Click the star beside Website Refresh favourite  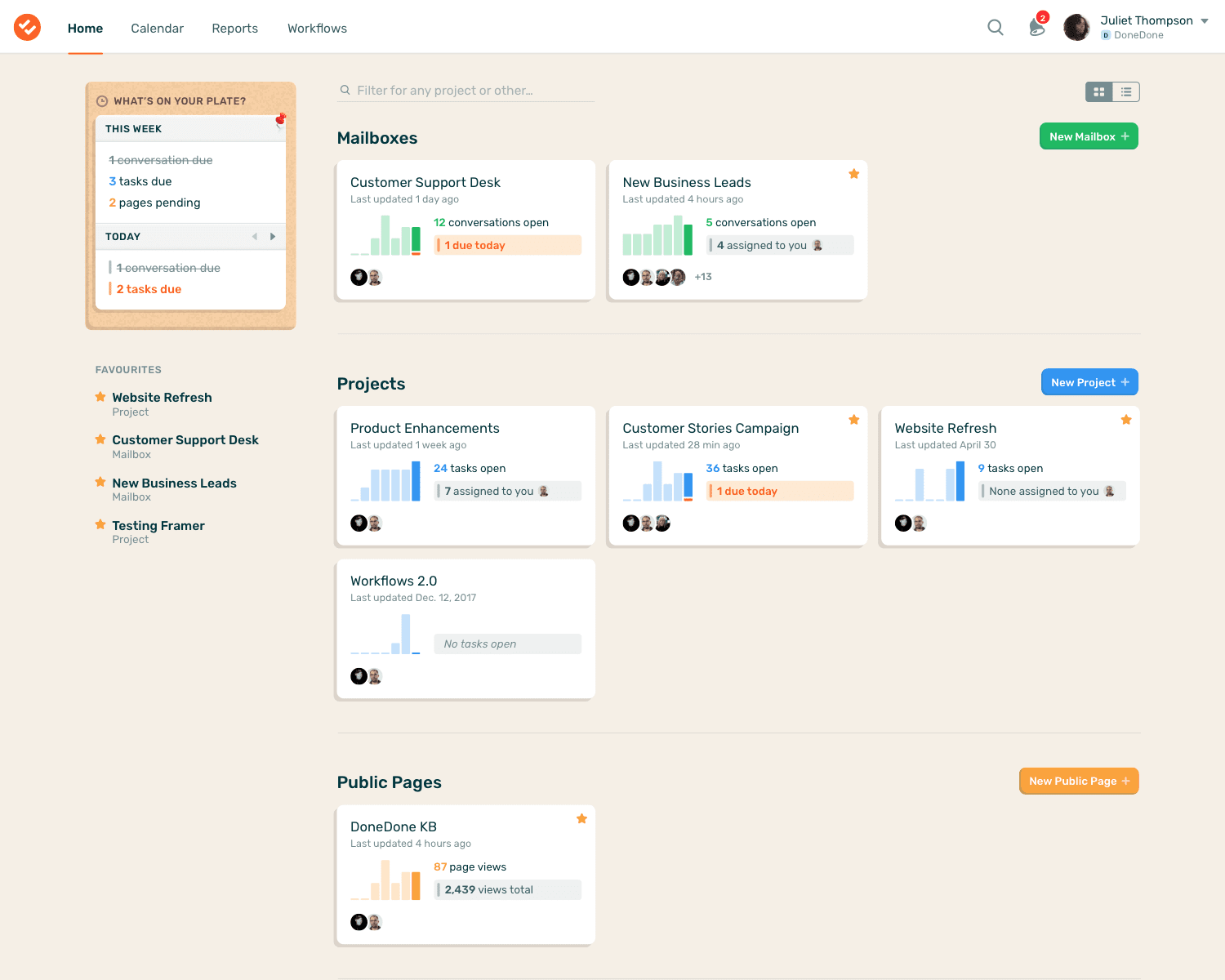[100, 397]
